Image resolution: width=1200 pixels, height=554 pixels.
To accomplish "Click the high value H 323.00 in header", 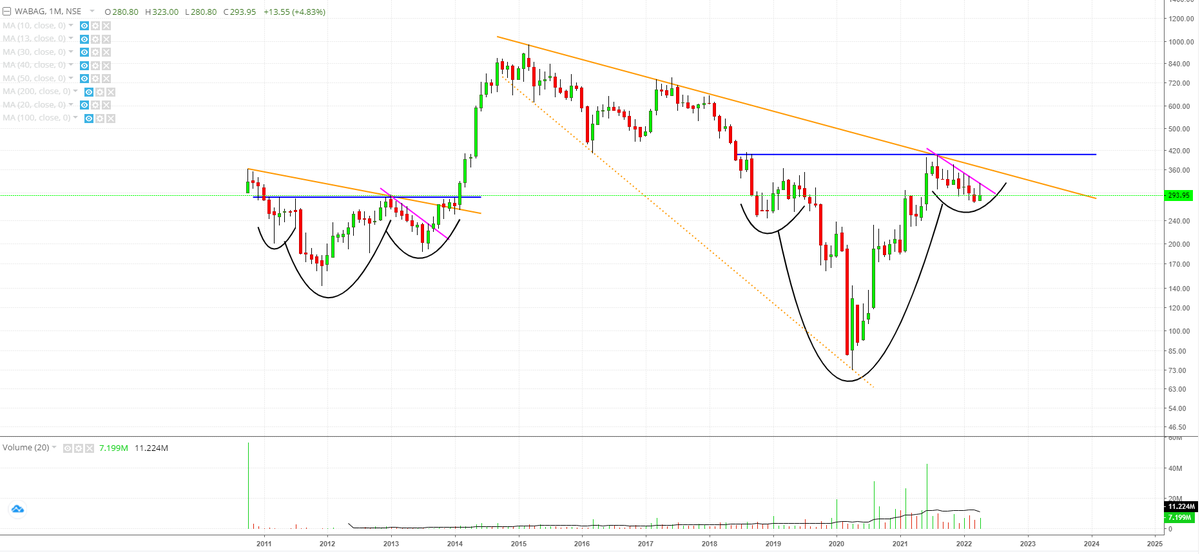I will coord(162,12).
